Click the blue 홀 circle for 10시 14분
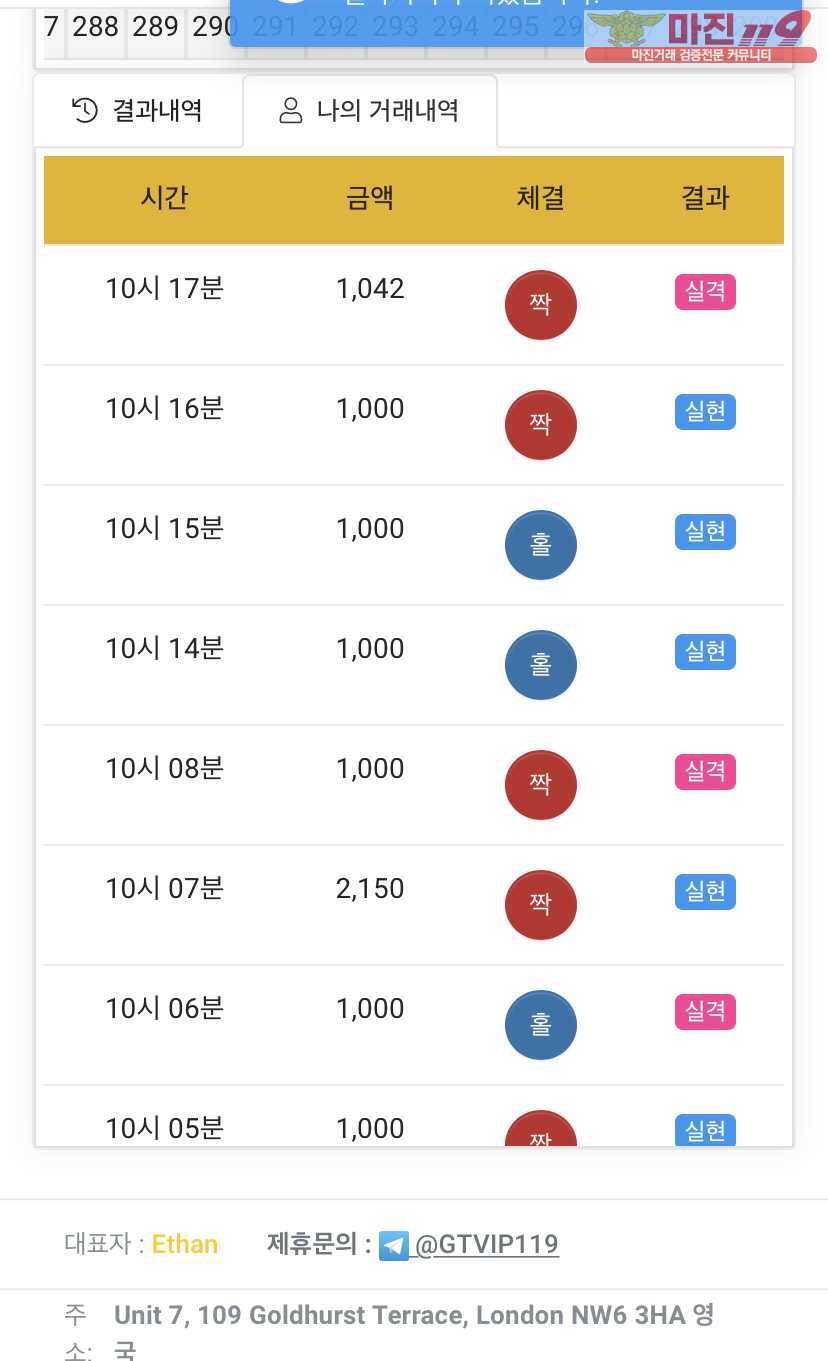The width and height of the screenshot is (828, 1361). pyautogui.click(x=541, y=665)
